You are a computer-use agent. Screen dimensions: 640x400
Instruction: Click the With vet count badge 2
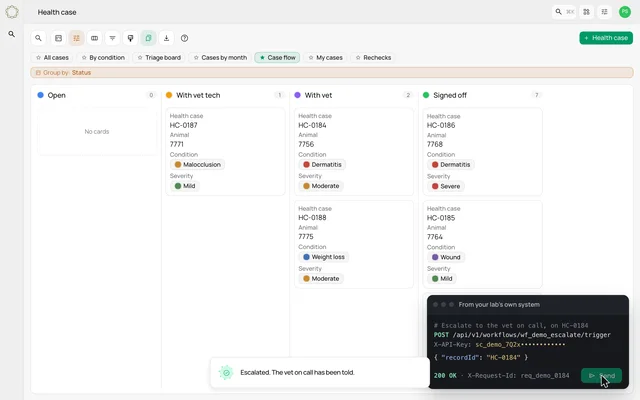(x=408, y=95)
